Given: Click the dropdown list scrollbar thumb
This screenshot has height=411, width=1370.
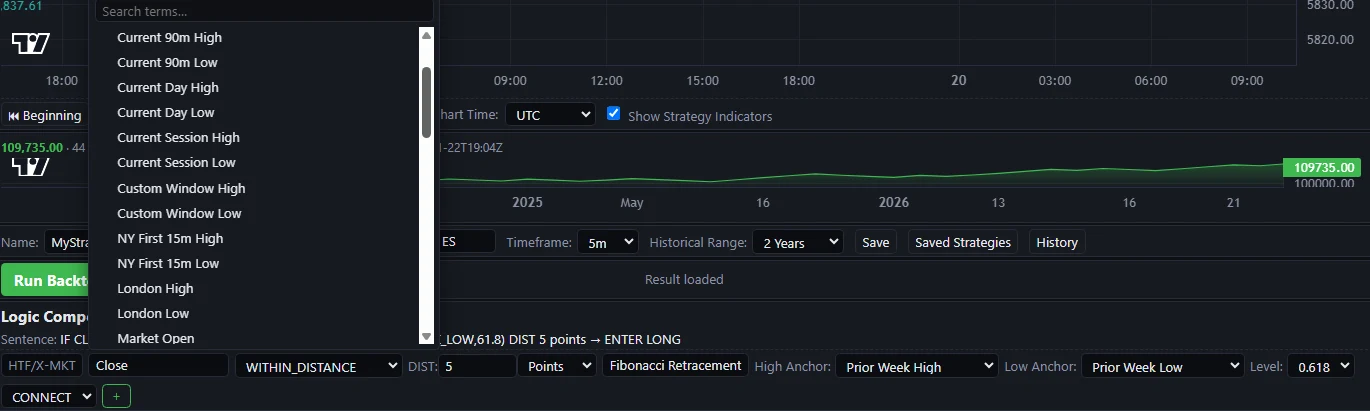Looking at the screenshot, I should [427, 102].
